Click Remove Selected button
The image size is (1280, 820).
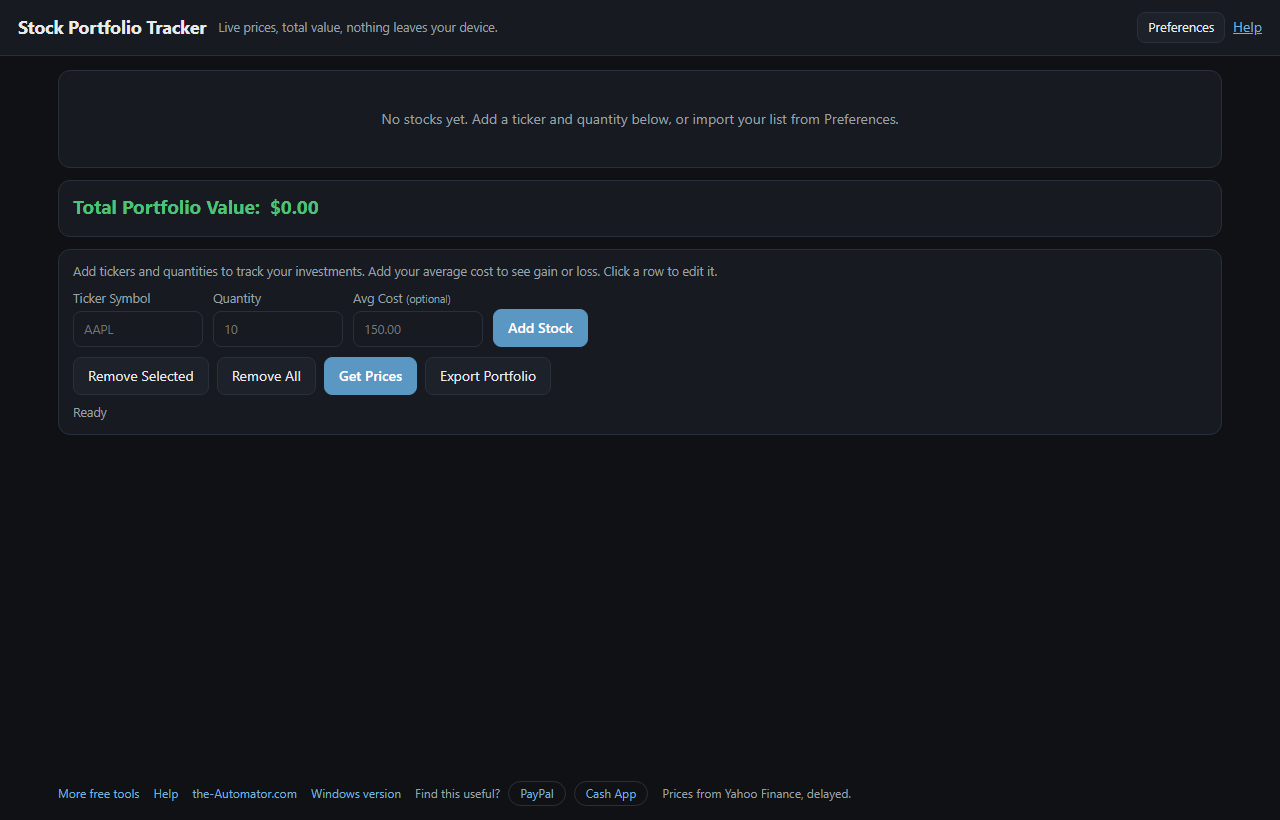click(x=141, y=376)
